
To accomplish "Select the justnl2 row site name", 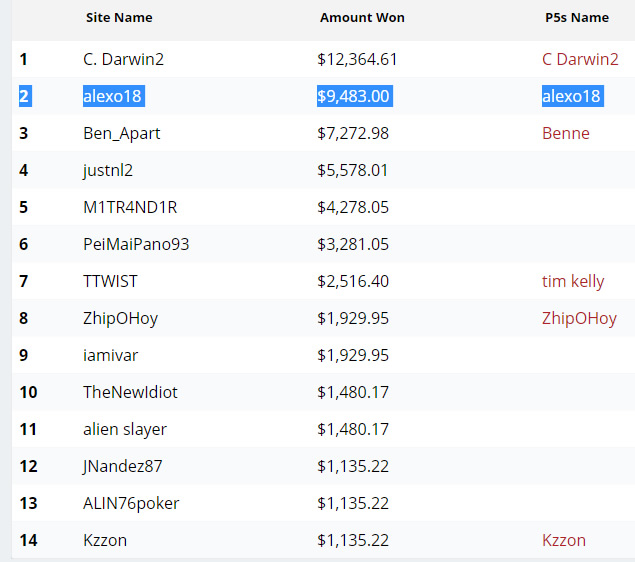I will tap(108, 170).
